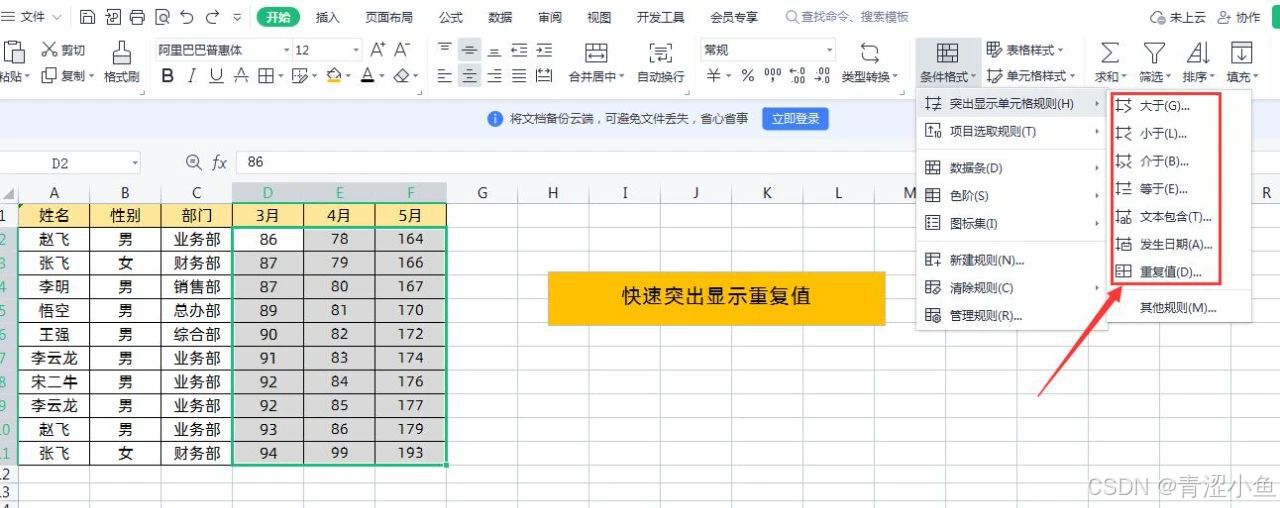This screenshot has width=1280, height=508.
Task: Toggle align text left
Action: coord(445,76)
